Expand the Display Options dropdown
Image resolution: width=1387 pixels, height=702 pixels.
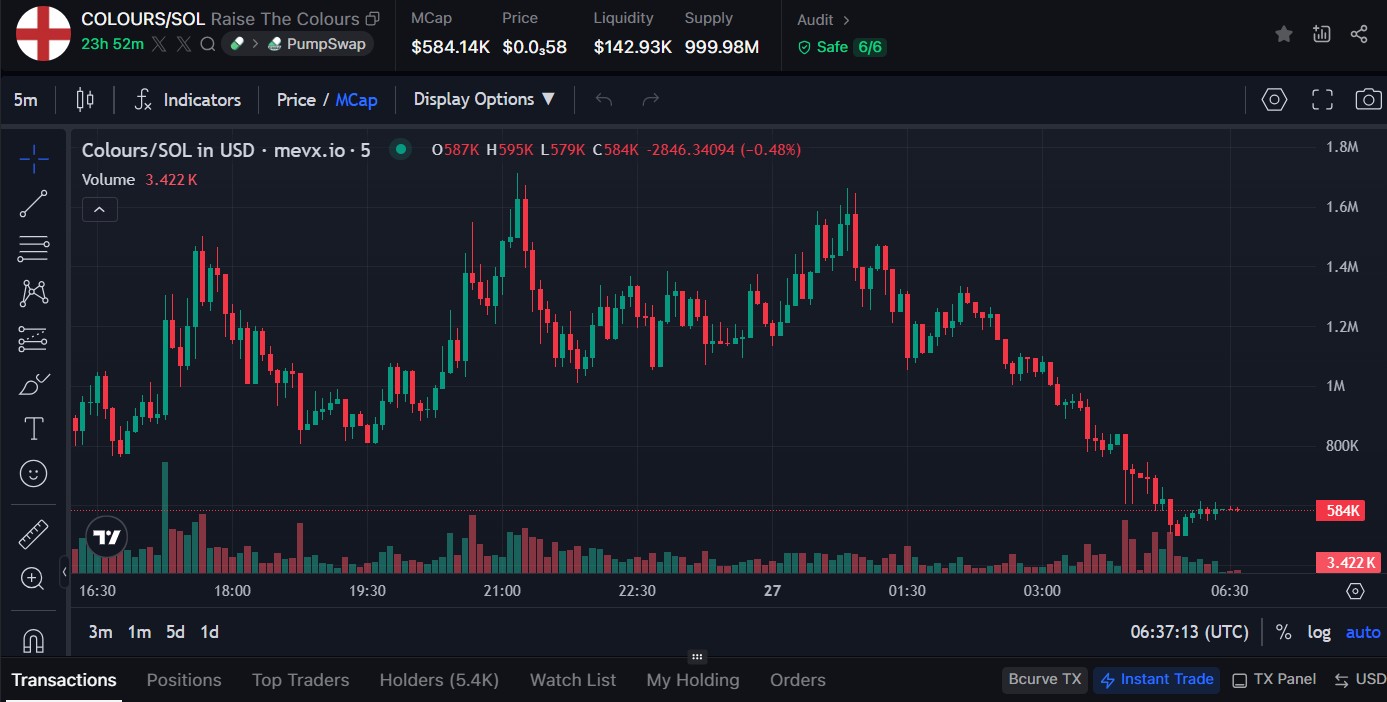pyautogui.click(x=484, y=99)
